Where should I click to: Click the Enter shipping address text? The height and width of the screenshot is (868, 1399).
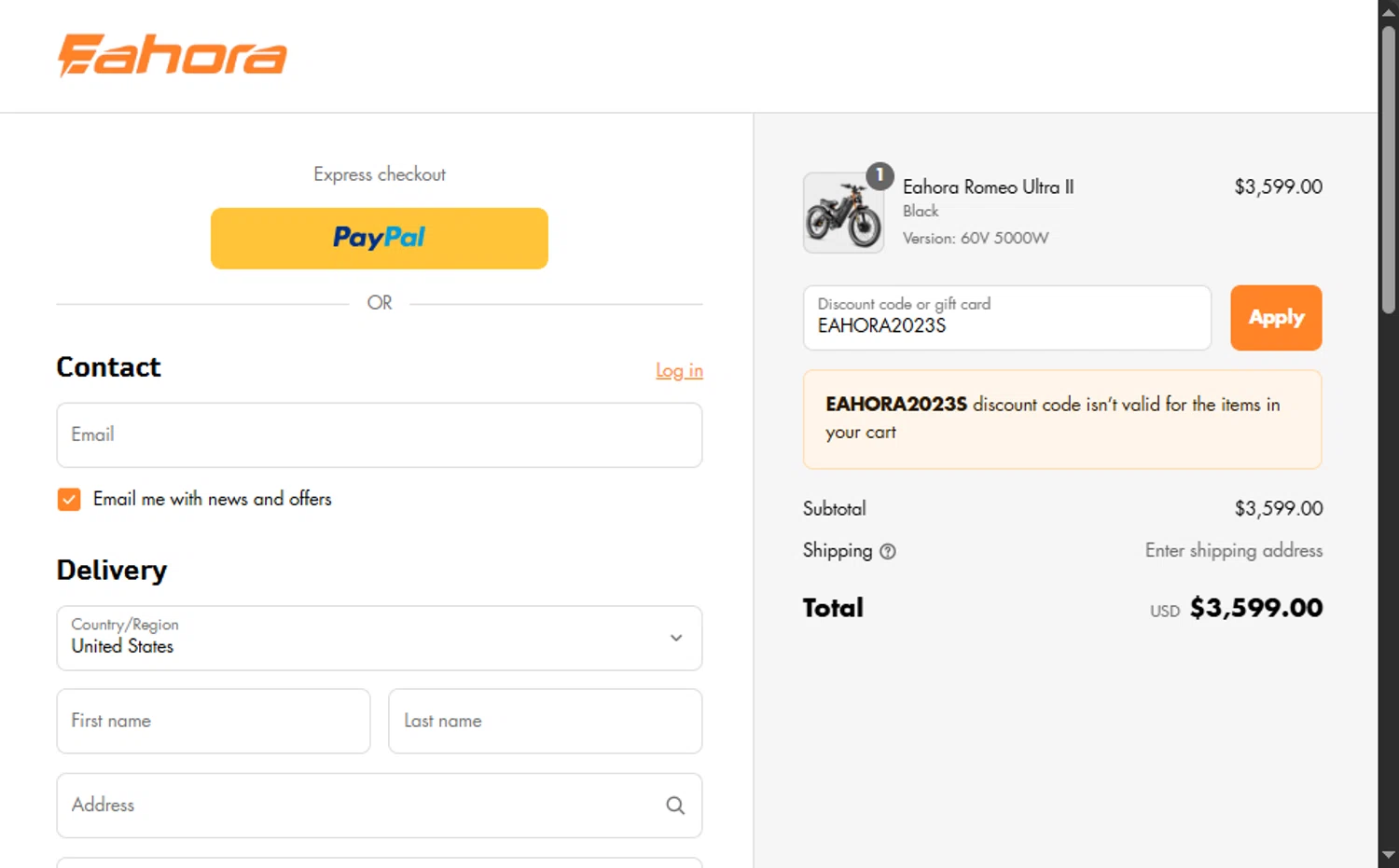click(1233, 550)
